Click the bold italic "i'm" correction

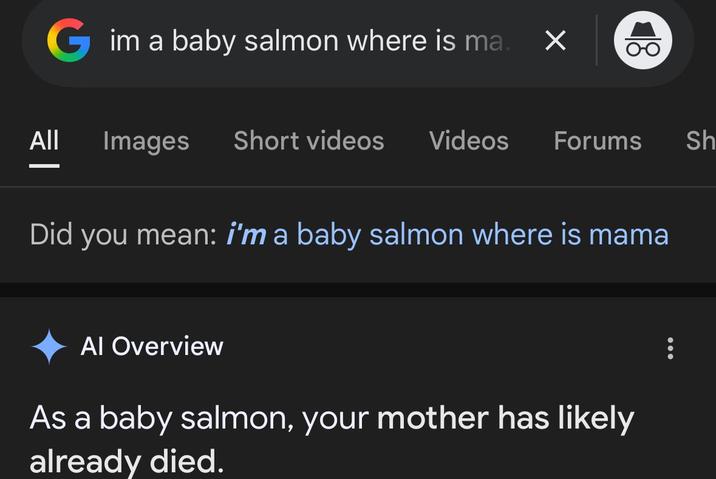pyautogui.click(x=246, y=234)
